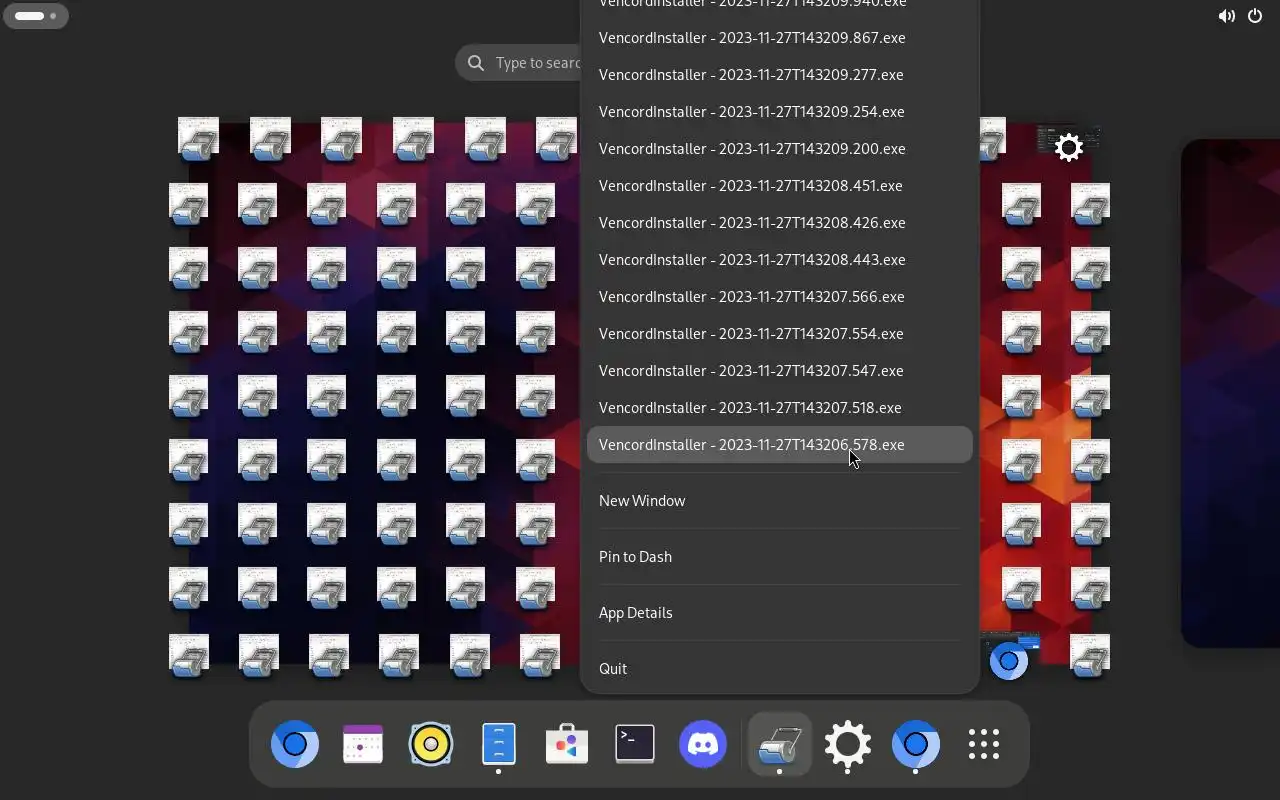Select window VencordInstaller 2023-11-27T143209.254.exe

(x=779, y=112)
